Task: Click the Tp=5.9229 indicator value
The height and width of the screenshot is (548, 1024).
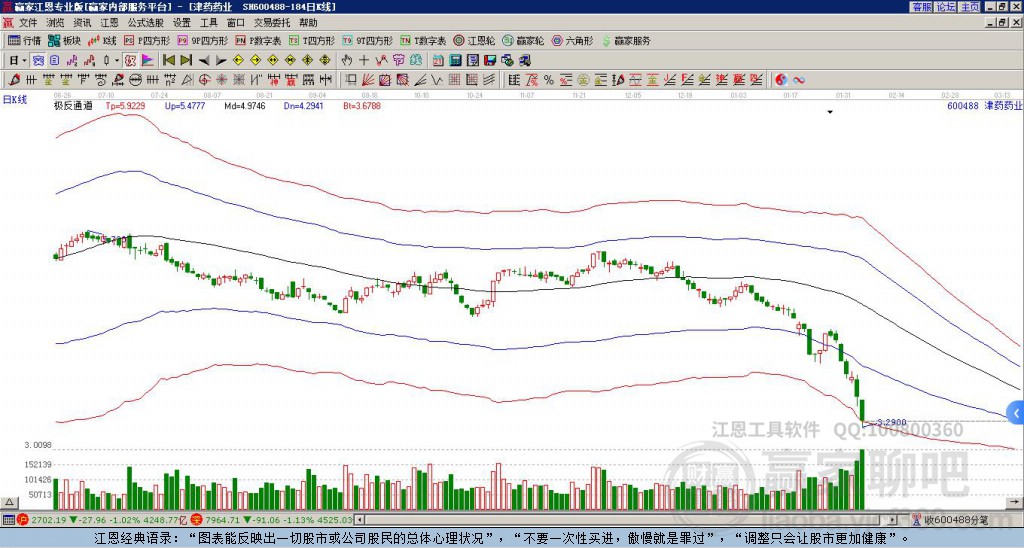Action: (x=125, y=105)
